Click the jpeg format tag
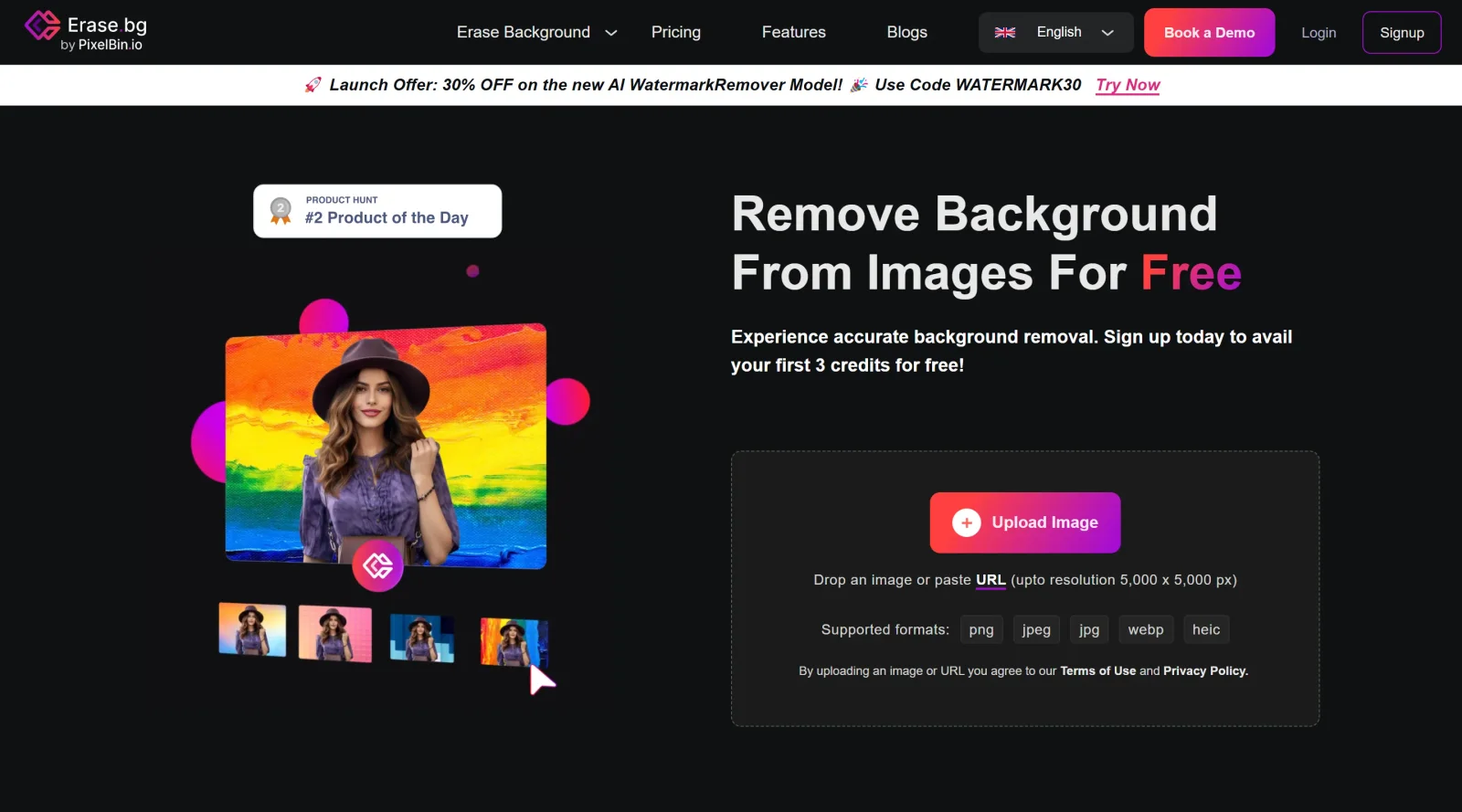The height and width of the screenshot is (812, 1462). click(x=1036, y=629)
